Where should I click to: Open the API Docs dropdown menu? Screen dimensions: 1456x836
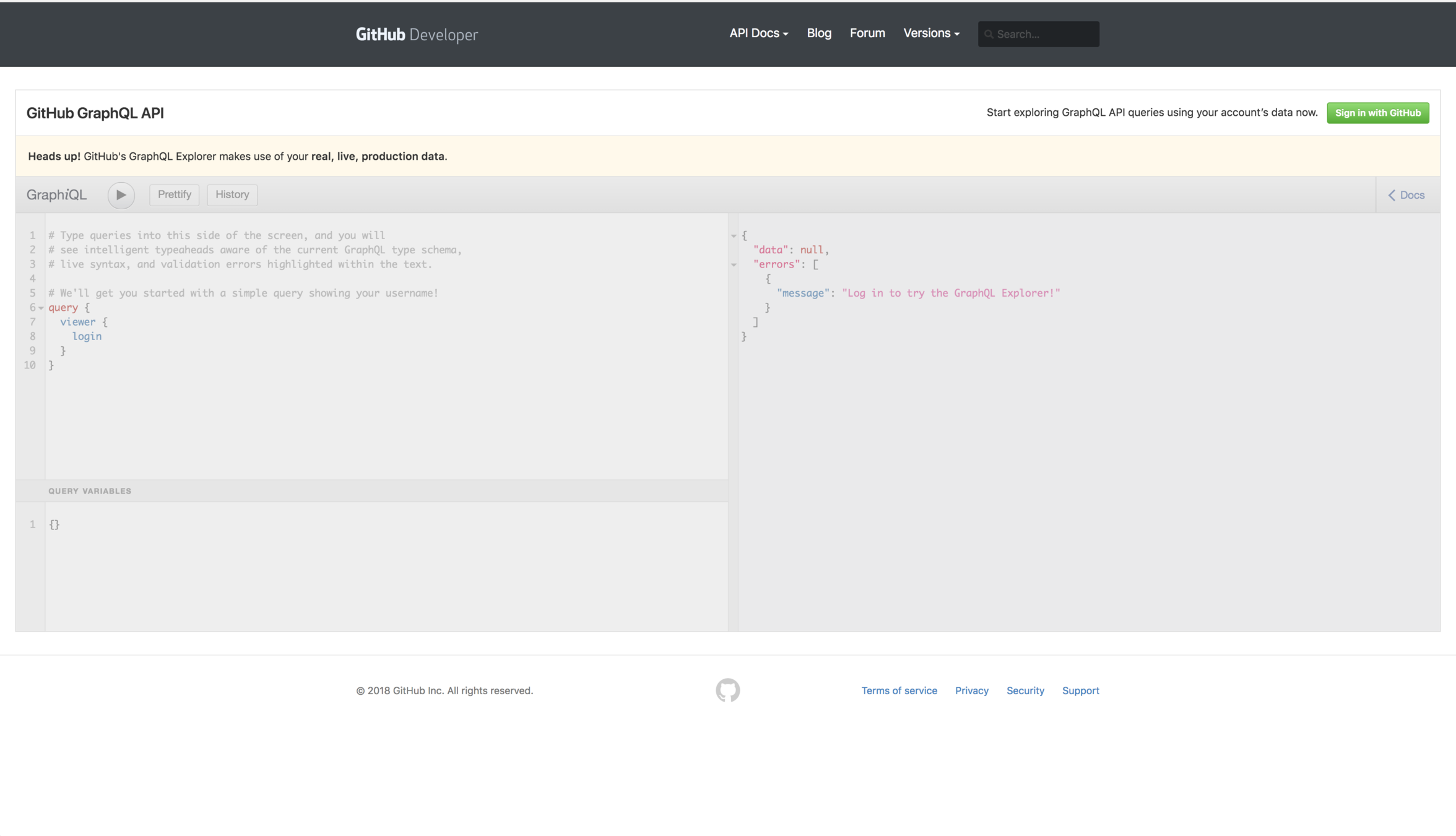[758, 33]
